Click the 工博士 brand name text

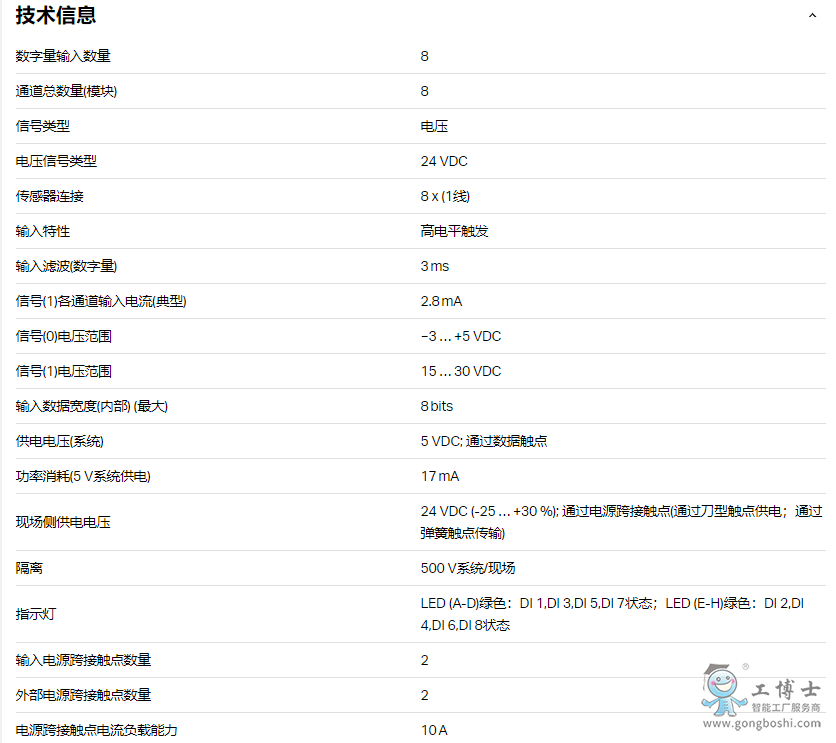point(785,691)
